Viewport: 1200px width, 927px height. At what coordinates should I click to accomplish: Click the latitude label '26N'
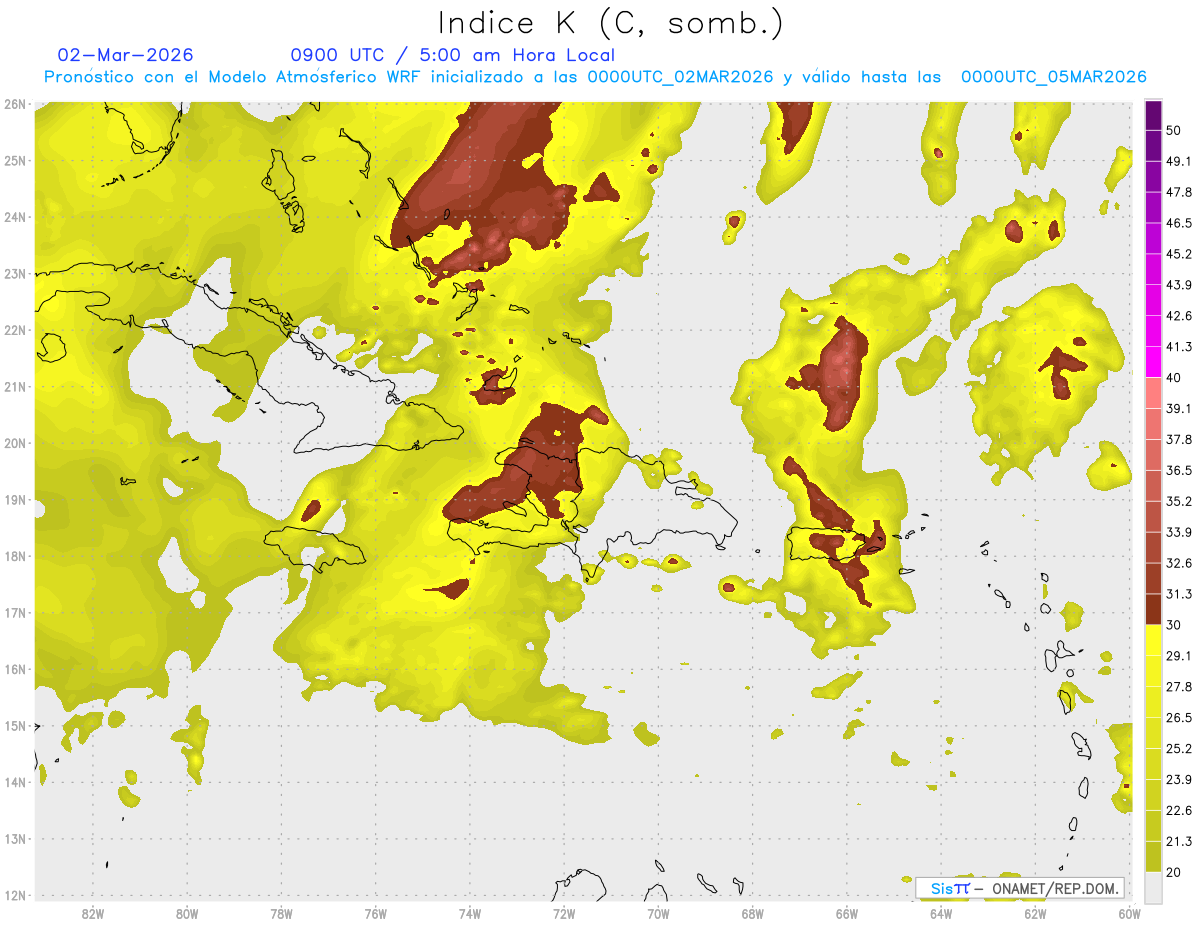tap(15, 104)
